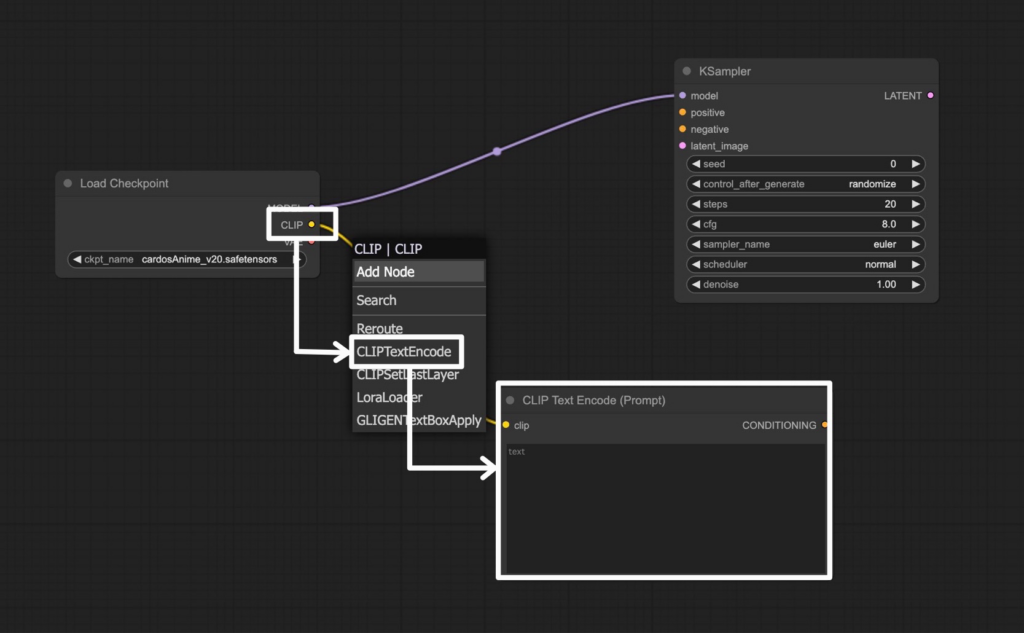Viewport: 1024px width, 633px height.
Task: Click the KSampler positive input socket
Action: pos(682,113)
